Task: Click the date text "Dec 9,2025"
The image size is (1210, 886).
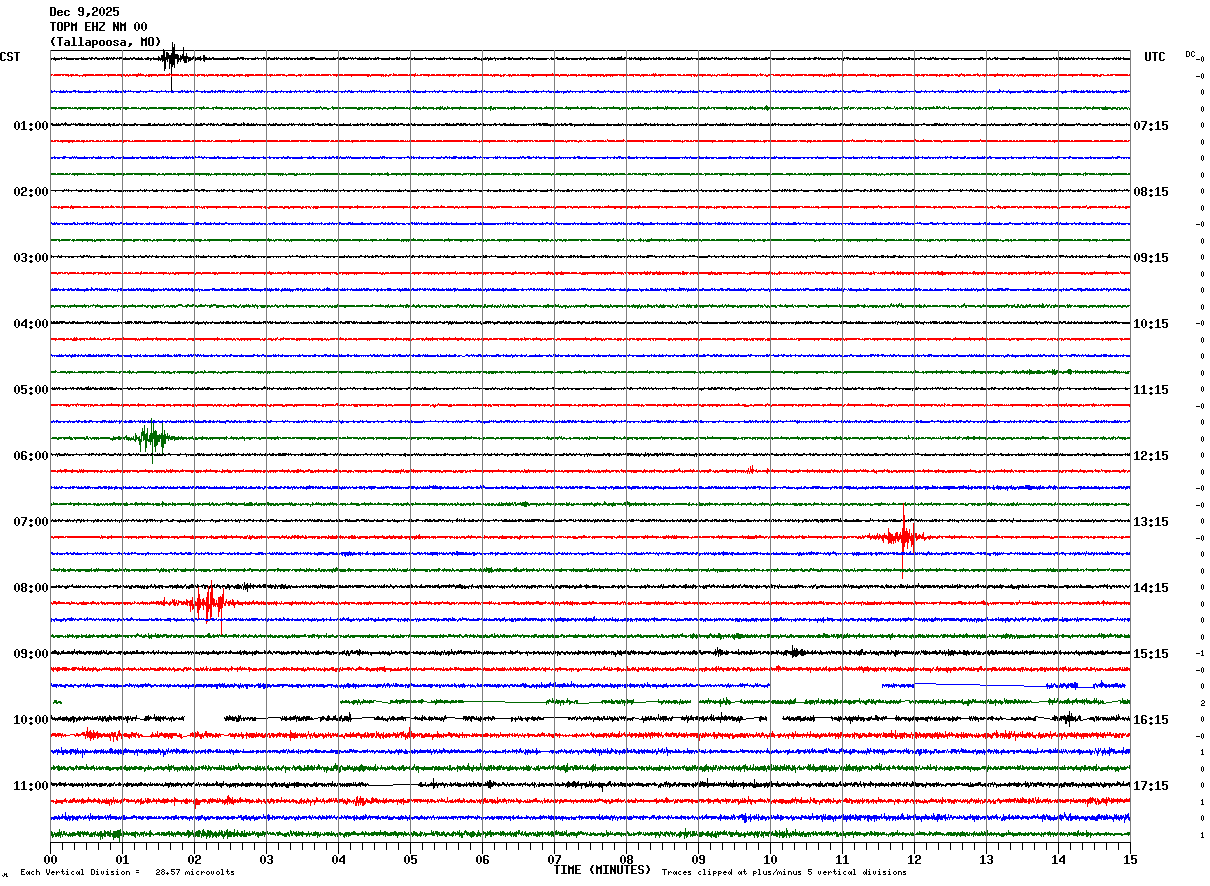Action: point(84,12)
